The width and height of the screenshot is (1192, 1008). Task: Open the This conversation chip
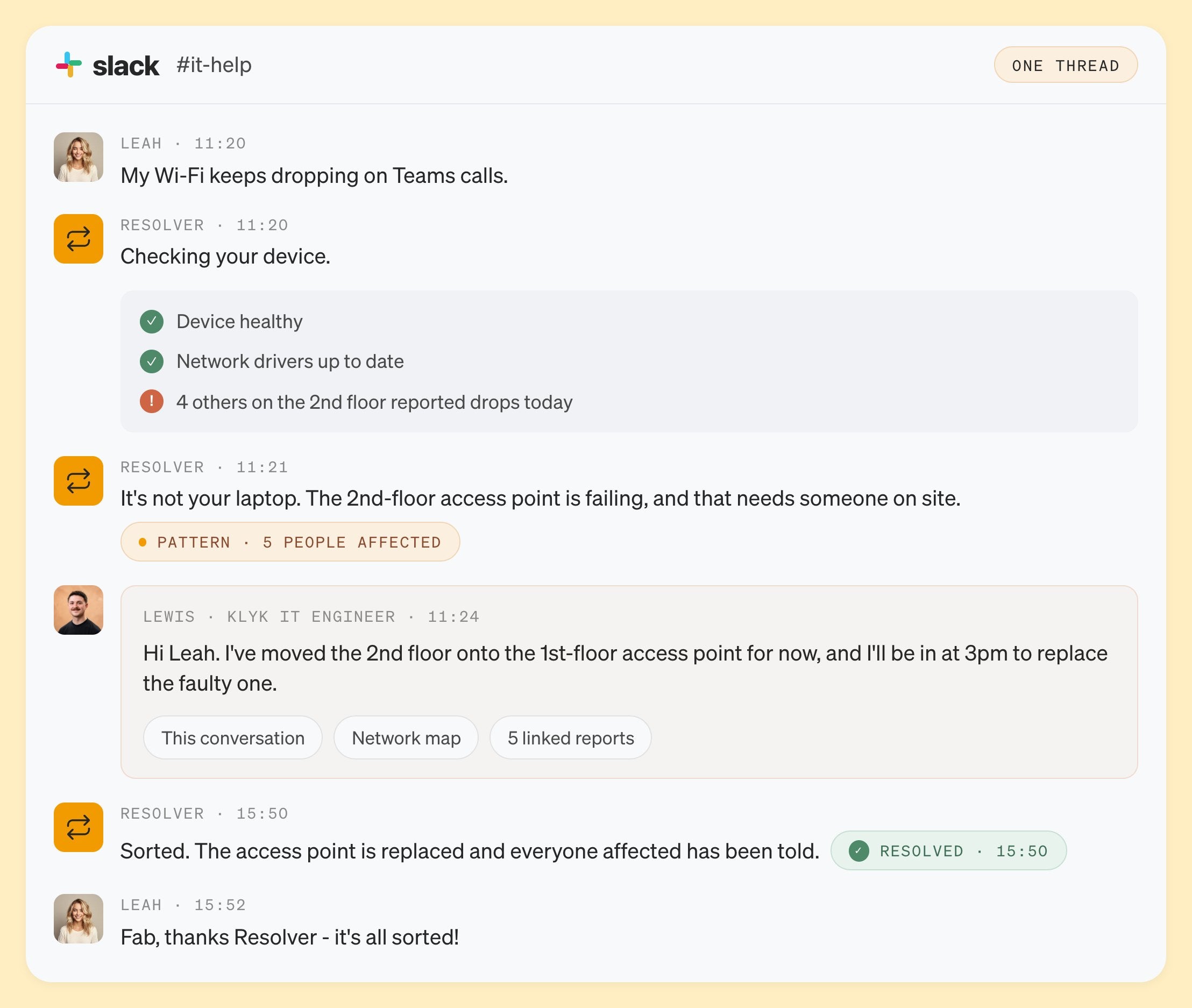pyautogui.click(x=232, y=738)
